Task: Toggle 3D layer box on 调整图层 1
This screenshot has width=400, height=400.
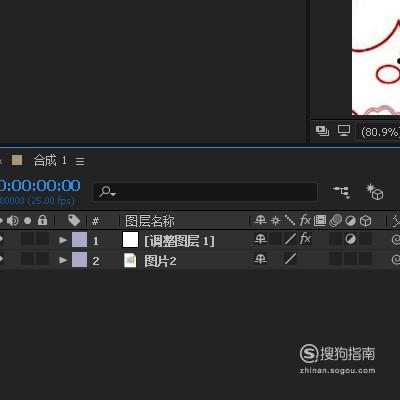Action: click(366, 239)
